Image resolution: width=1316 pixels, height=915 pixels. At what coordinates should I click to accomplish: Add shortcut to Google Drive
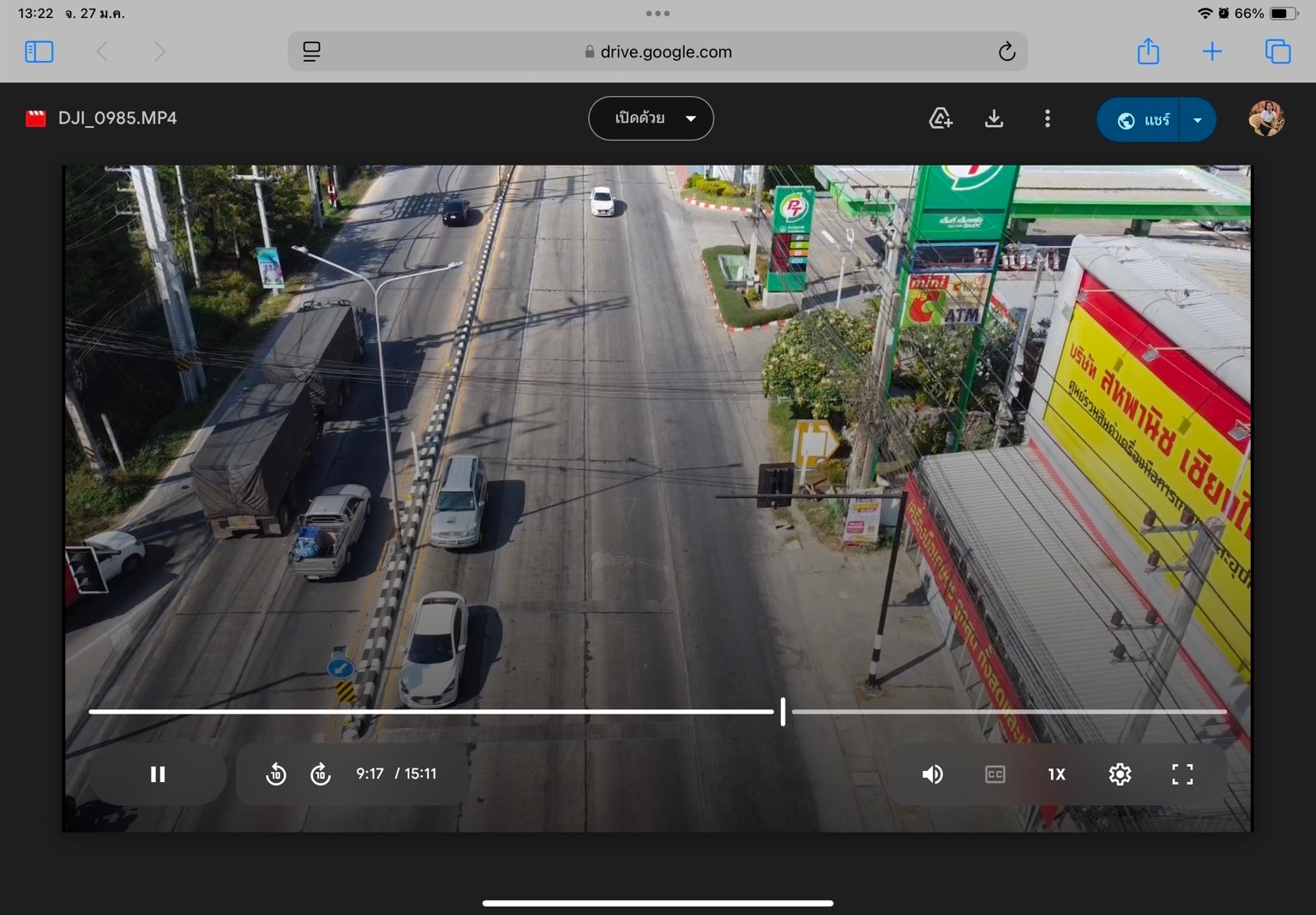(940, 118)
